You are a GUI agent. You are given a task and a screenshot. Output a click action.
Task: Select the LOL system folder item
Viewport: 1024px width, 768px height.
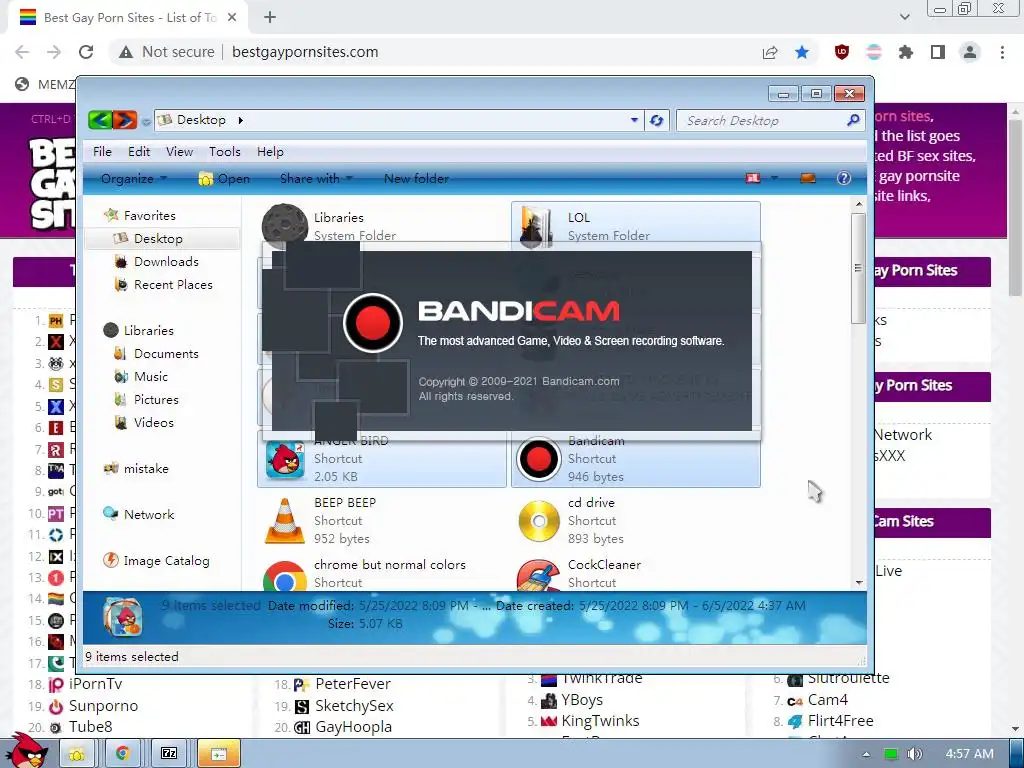tap(635, 225)
